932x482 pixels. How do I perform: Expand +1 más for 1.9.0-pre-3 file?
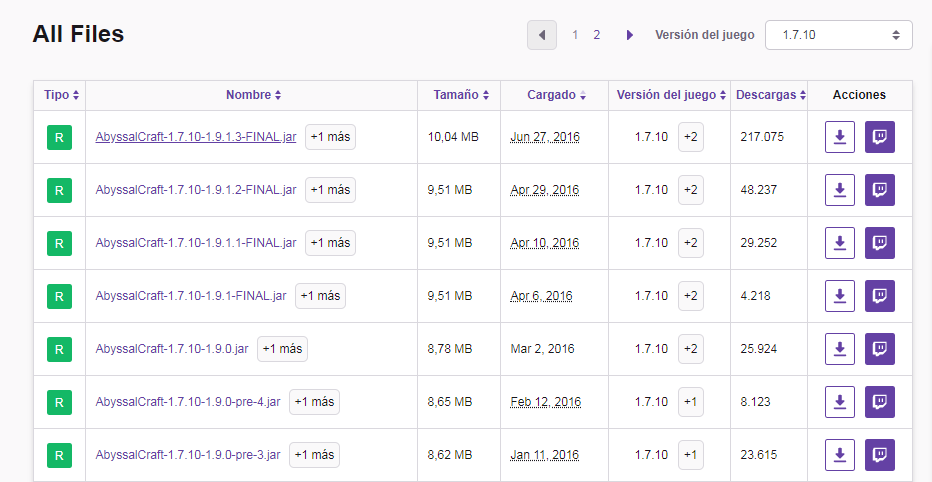314,455
